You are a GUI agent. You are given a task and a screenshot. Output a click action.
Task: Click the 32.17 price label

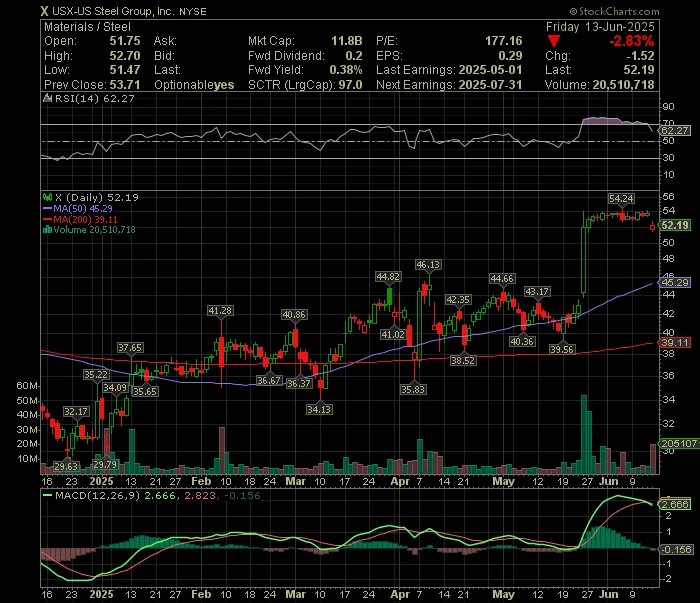click(x=76, y=412)
